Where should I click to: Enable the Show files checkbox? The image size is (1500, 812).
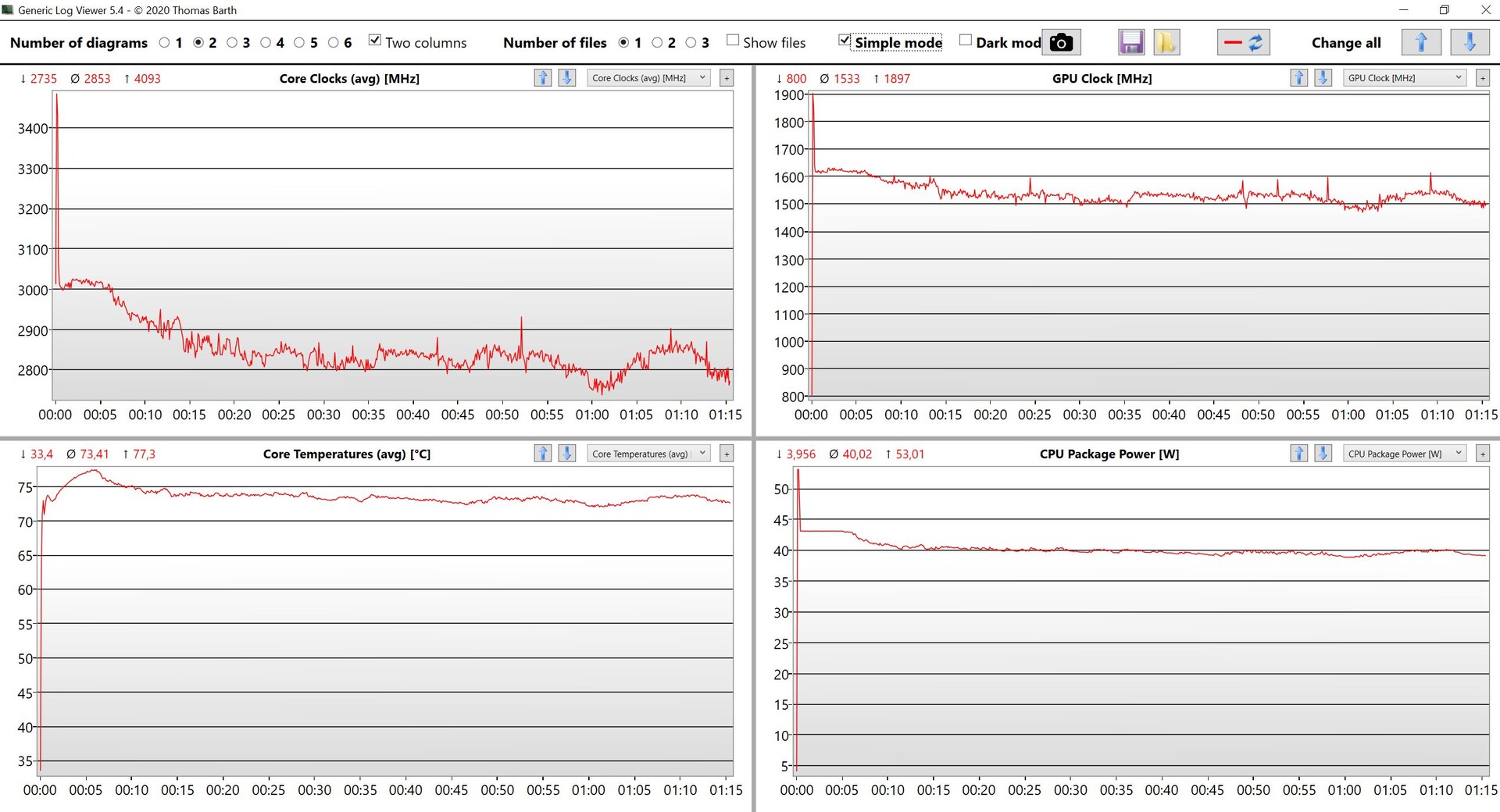point(733,41)
